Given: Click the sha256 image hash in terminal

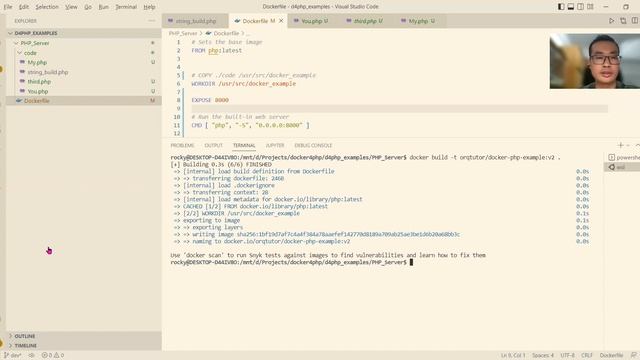Looking at the screenshot, I should pyautogui.click(x=348, y=234).
